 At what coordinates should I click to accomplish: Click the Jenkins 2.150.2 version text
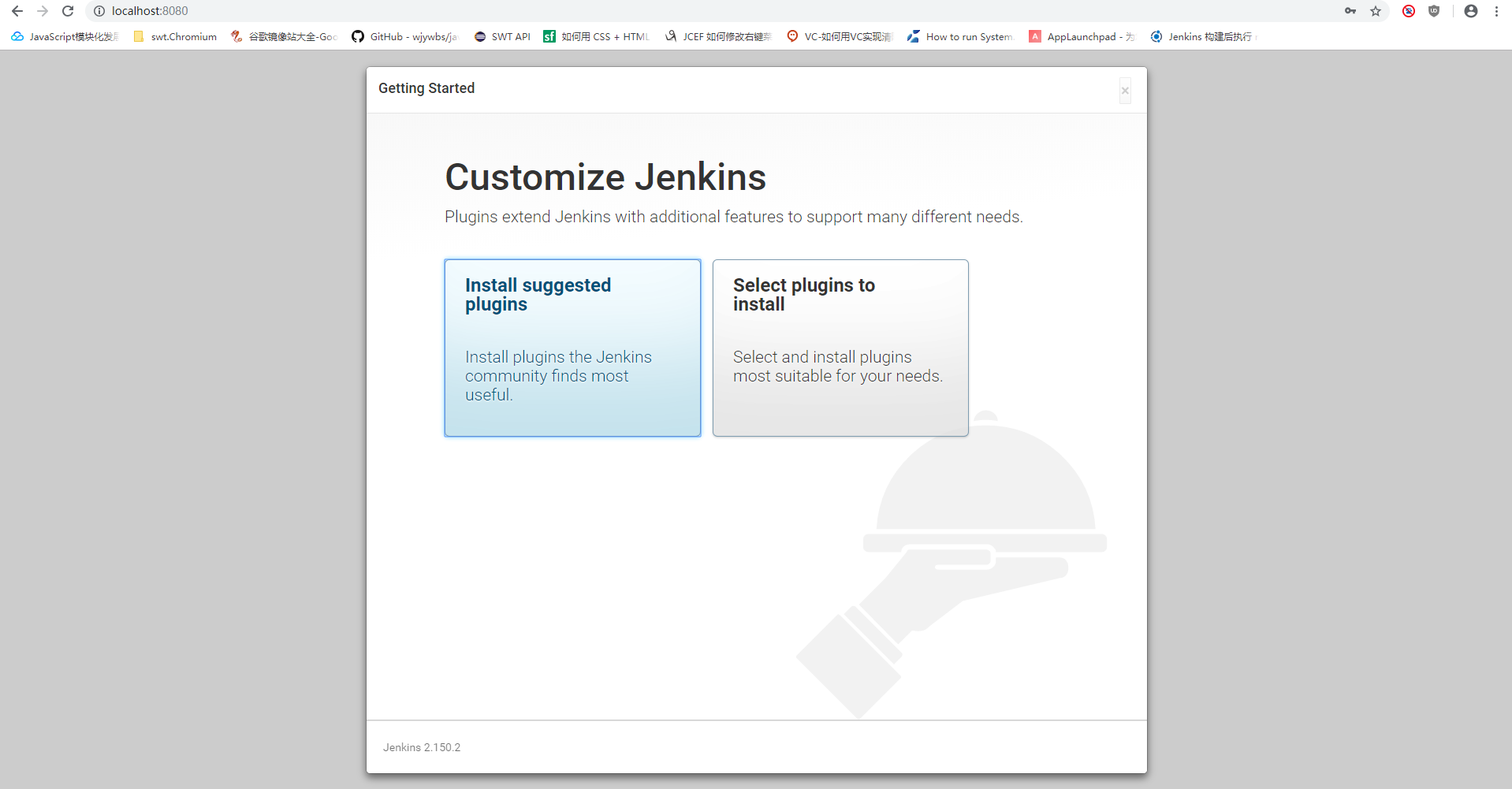pos(422,747)
